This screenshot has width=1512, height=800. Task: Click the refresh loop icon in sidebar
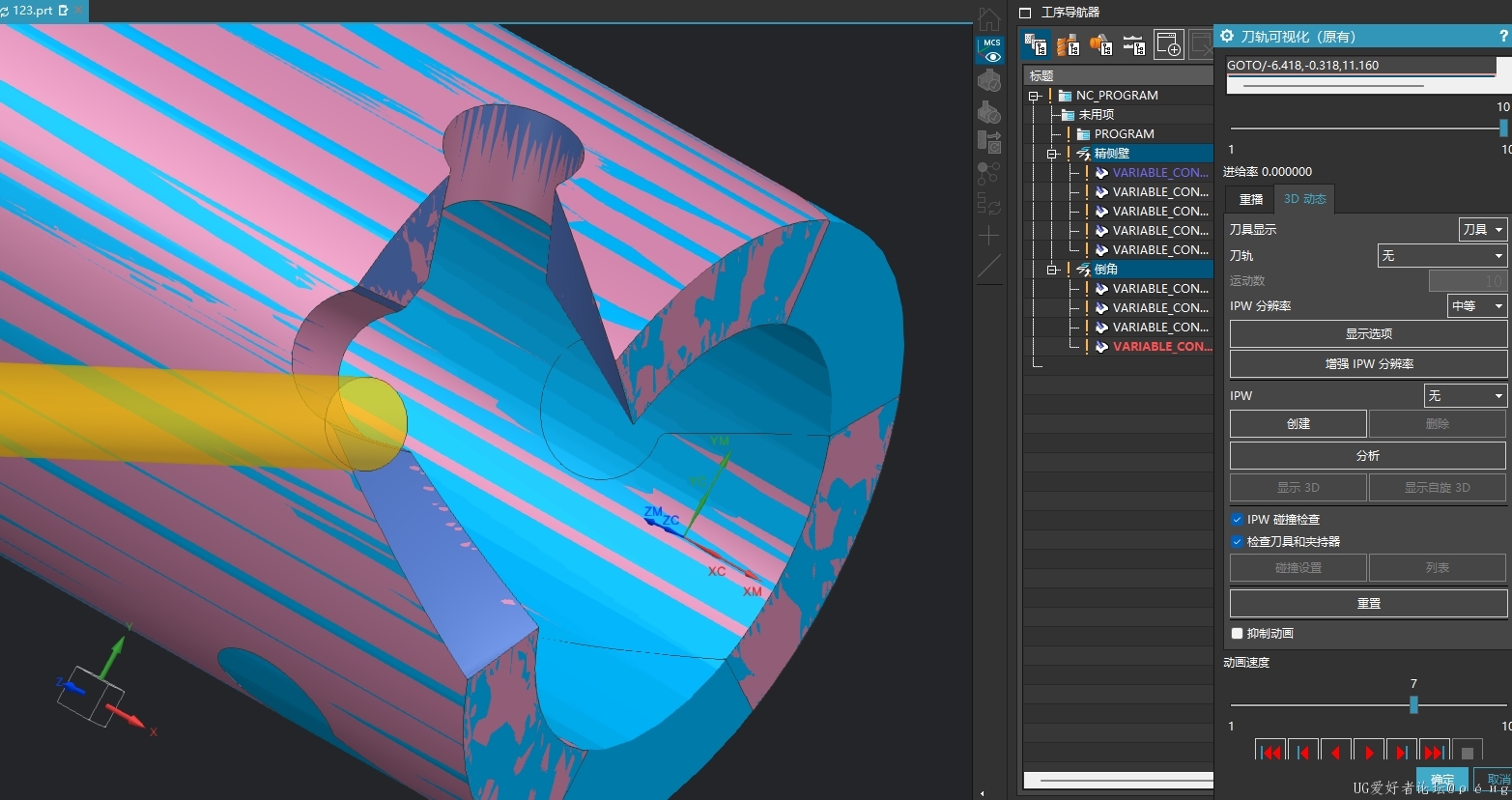click(989, 204)
